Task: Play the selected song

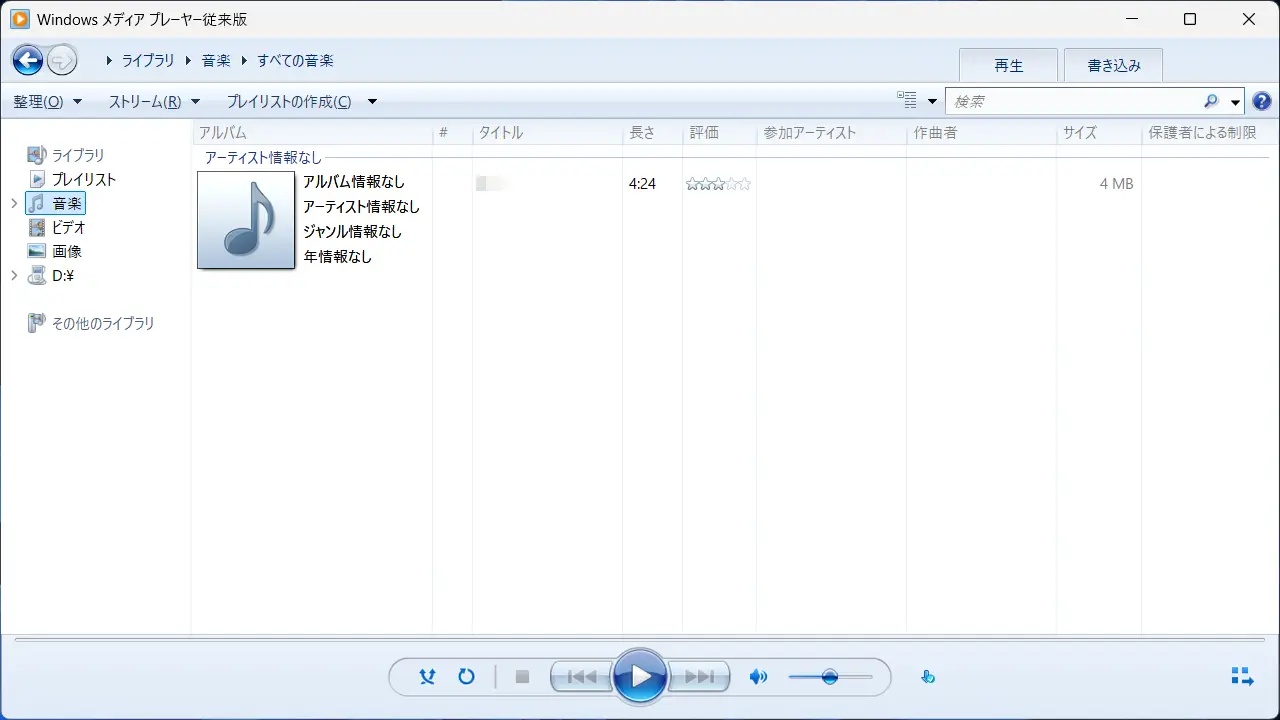Action: tap(640, 676)
